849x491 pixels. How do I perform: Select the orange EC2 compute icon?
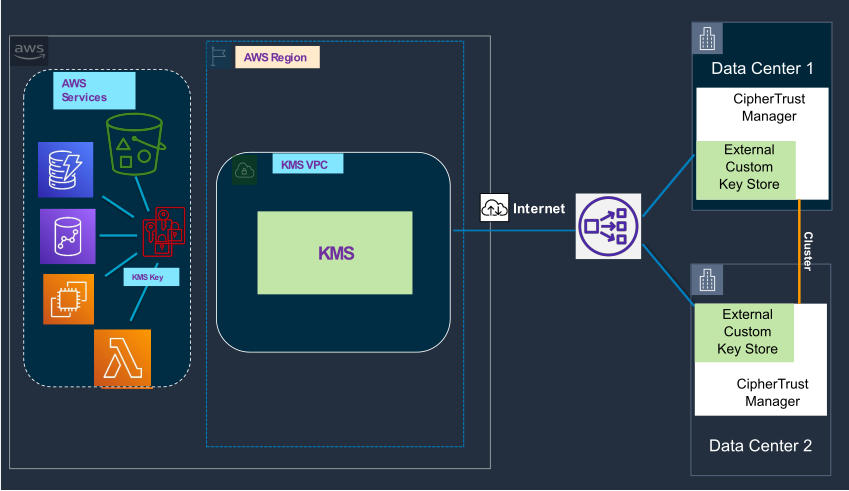(69, 298)
